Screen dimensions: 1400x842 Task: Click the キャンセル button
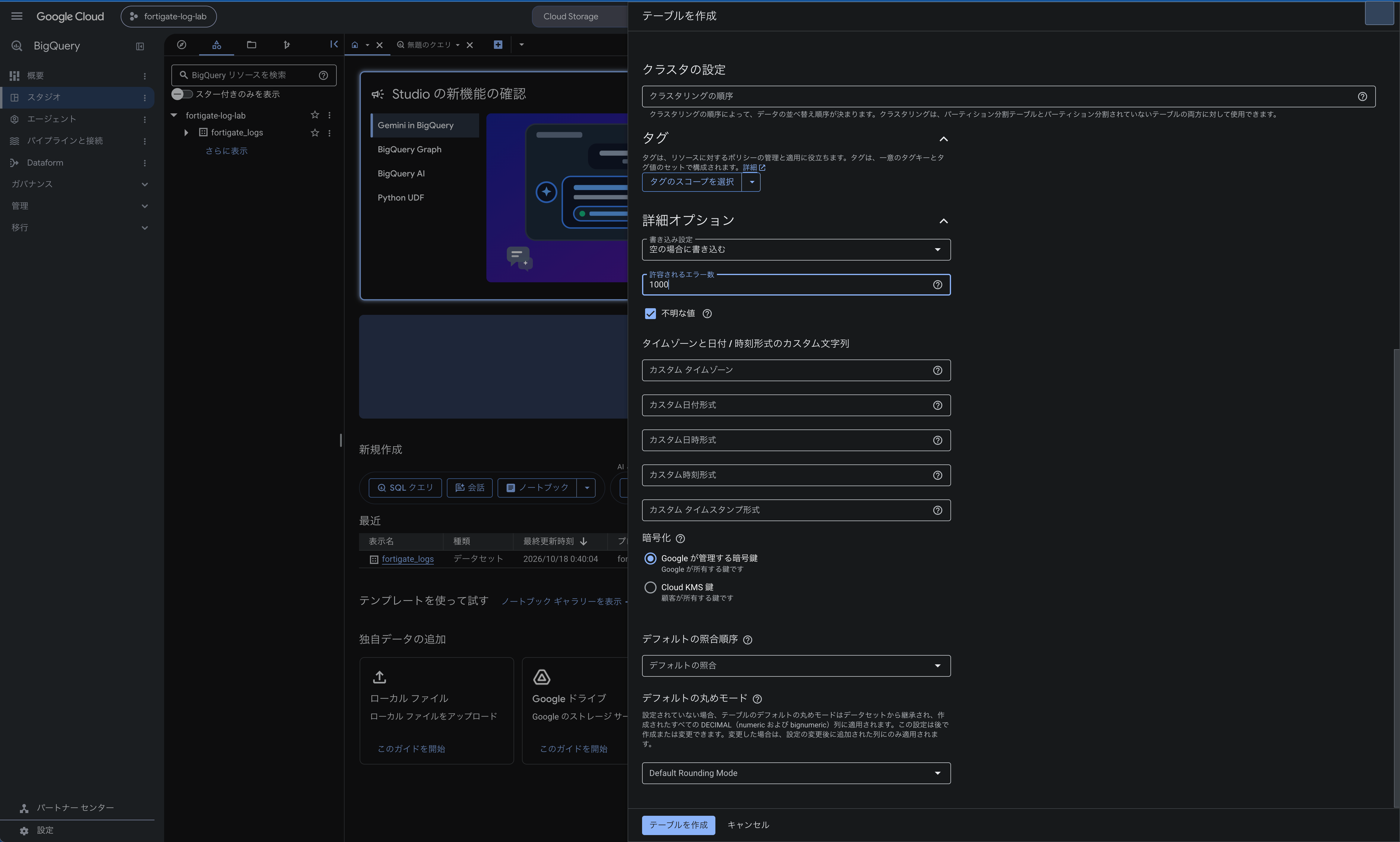pos(748,825)
